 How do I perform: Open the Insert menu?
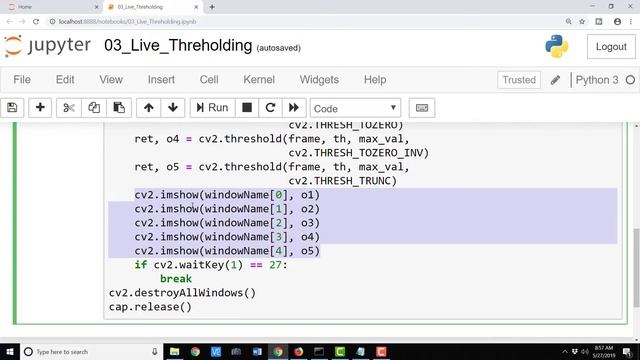[161, 80]
